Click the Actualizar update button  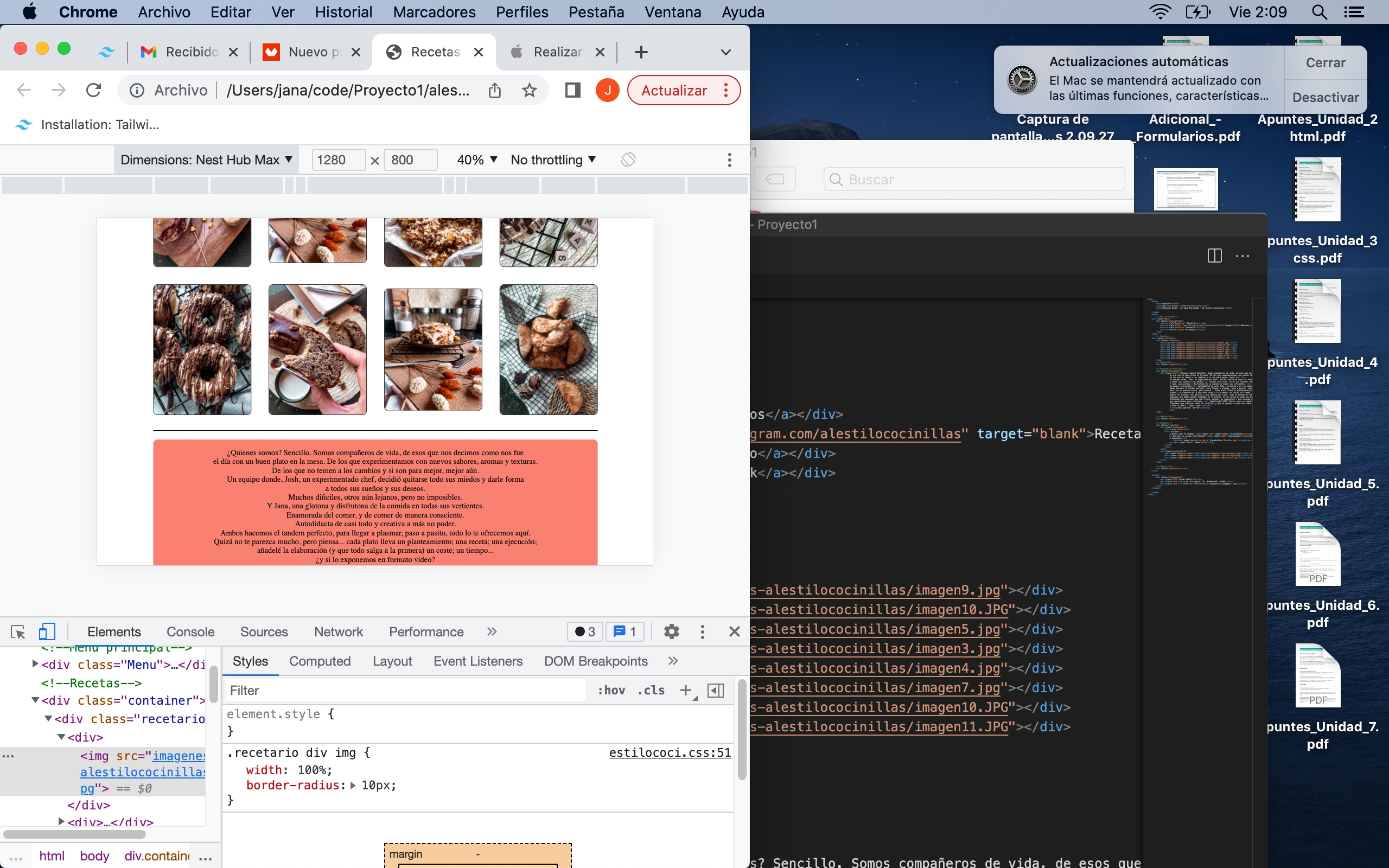coord(673,90)
